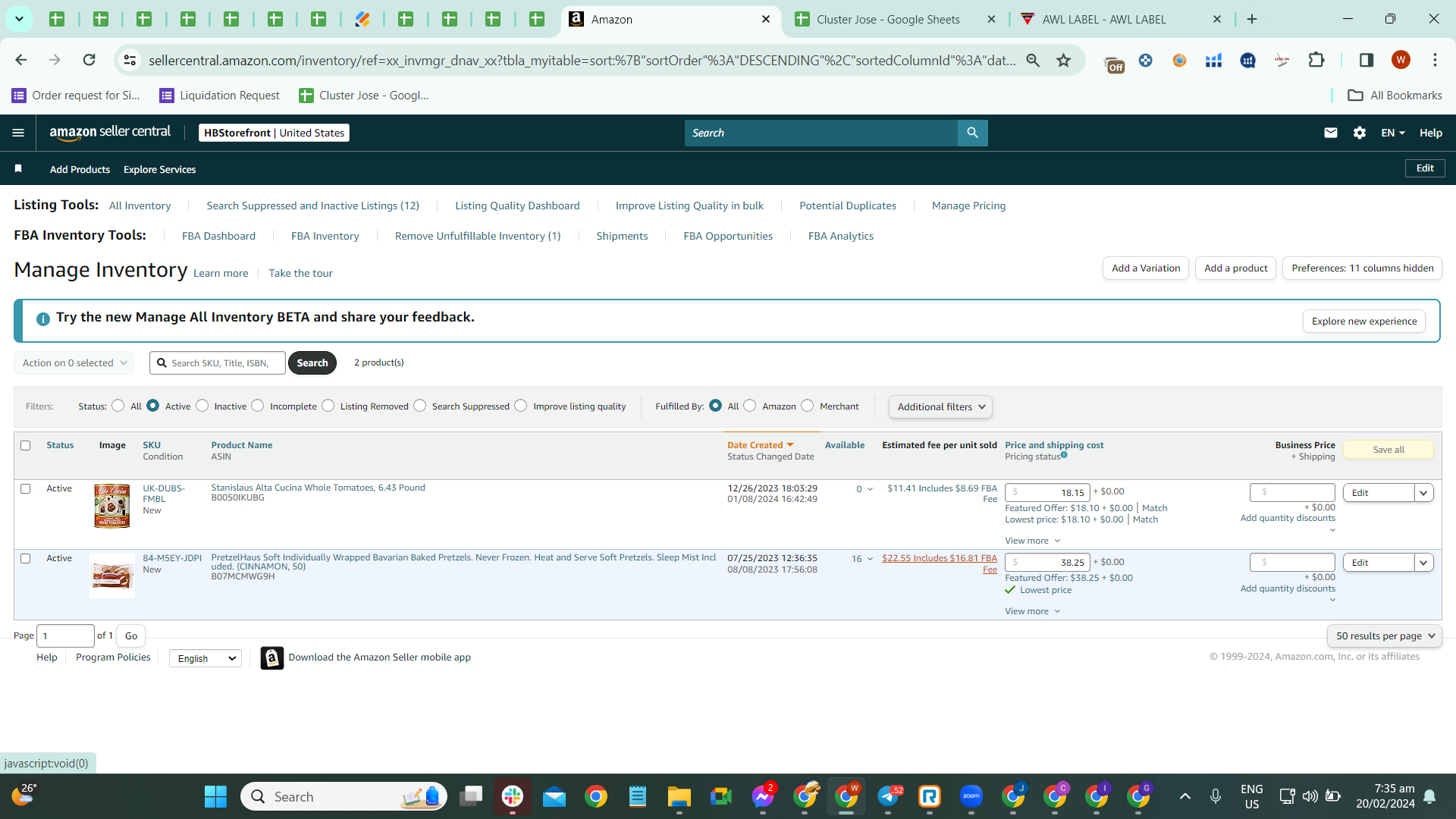The height and width of the screenshot is (819, 1456).
Task: Open the EN language dropdown in the header
Action: (1392, 133)
